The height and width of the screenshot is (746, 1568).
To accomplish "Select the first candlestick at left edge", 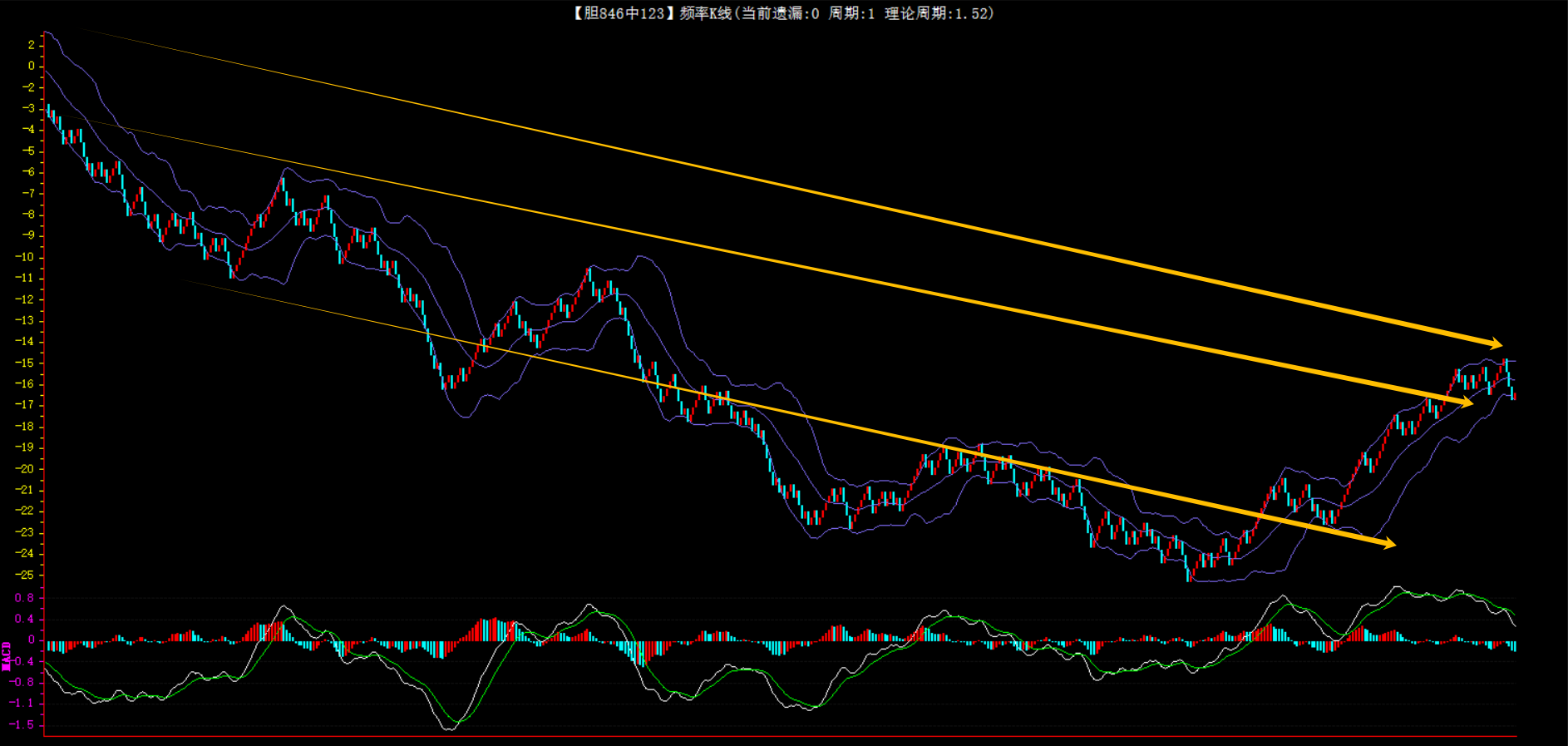I will tap(48, 112).
